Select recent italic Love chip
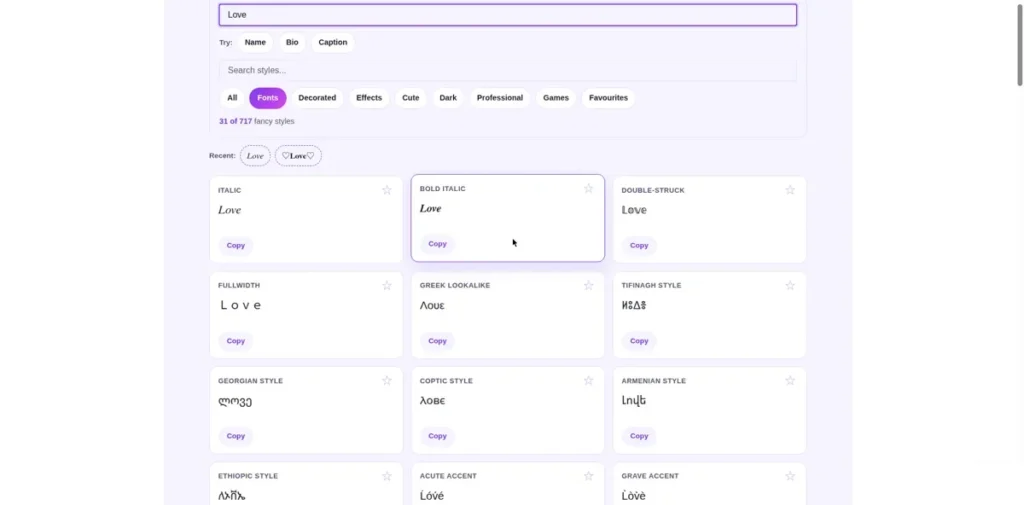 (255, 155)
